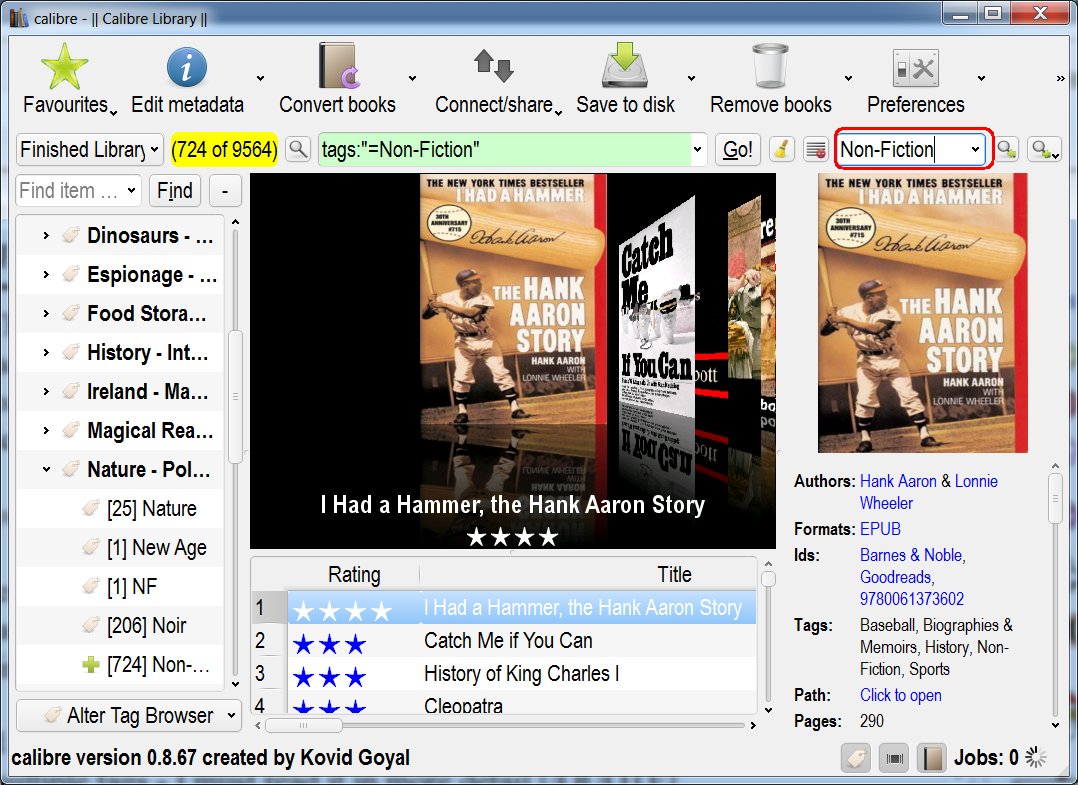1078x785 pixels.
Task: Click the Catch Me If You Can cover in cover flow
Action: point(657,309)
